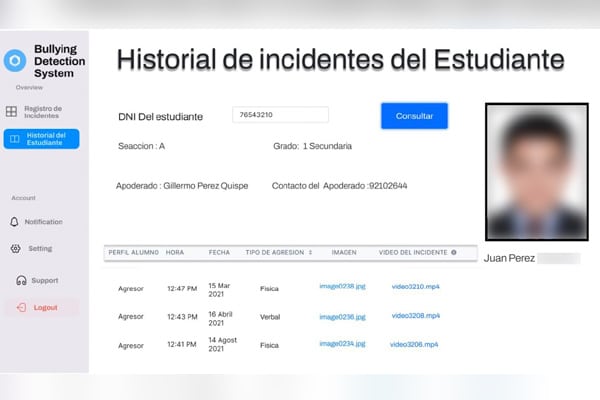This screenshot has height=400, width=600.
Task: Play video3206.mp4 incident link
Action: (415, 345)
